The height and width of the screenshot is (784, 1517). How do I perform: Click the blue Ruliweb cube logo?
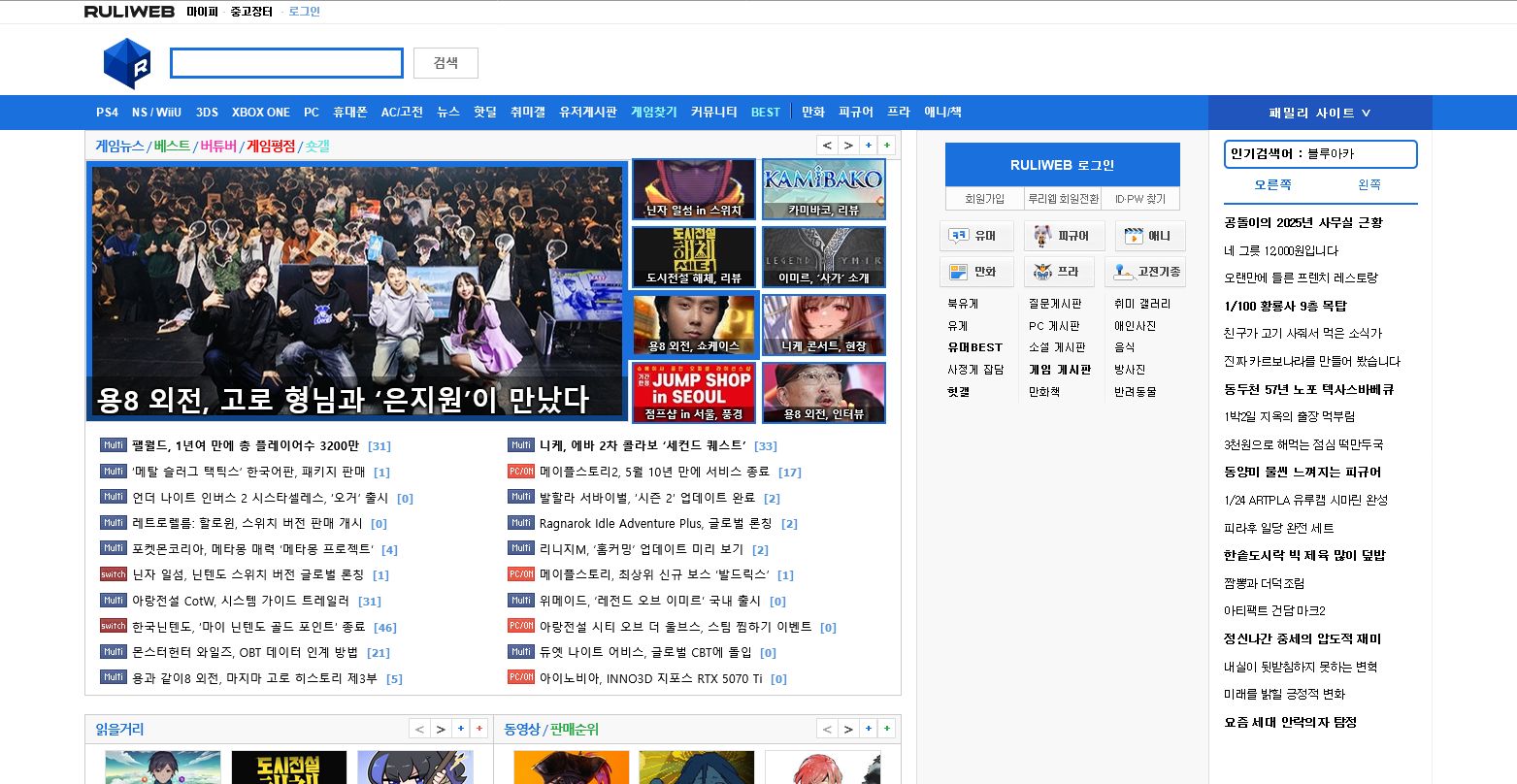point(127,63)
